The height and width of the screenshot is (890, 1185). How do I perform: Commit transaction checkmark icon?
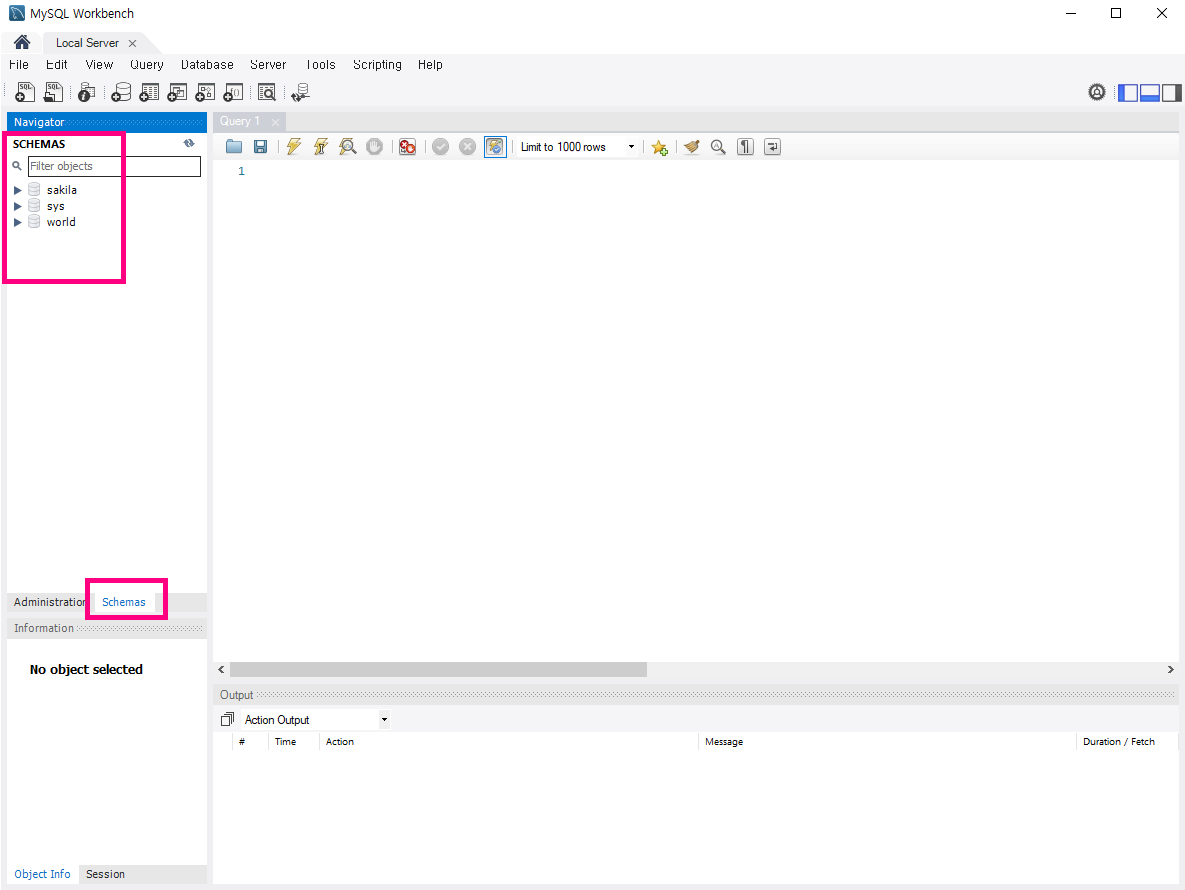pyautogui.click(x=441, y=147)
